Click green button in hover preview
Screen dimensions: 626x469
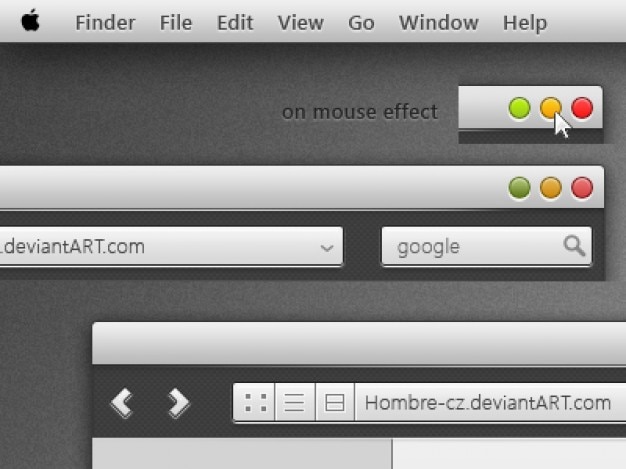pyautogui.click(x=519, y=108)
